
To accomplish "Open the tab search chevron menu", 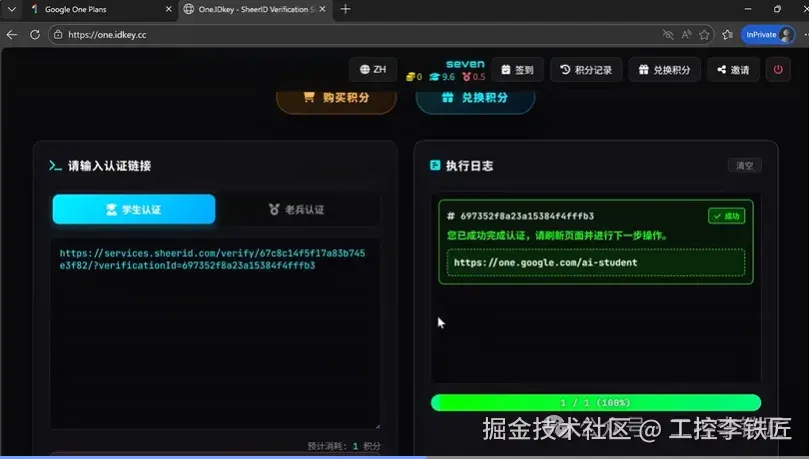I will [x=11, y=9].
